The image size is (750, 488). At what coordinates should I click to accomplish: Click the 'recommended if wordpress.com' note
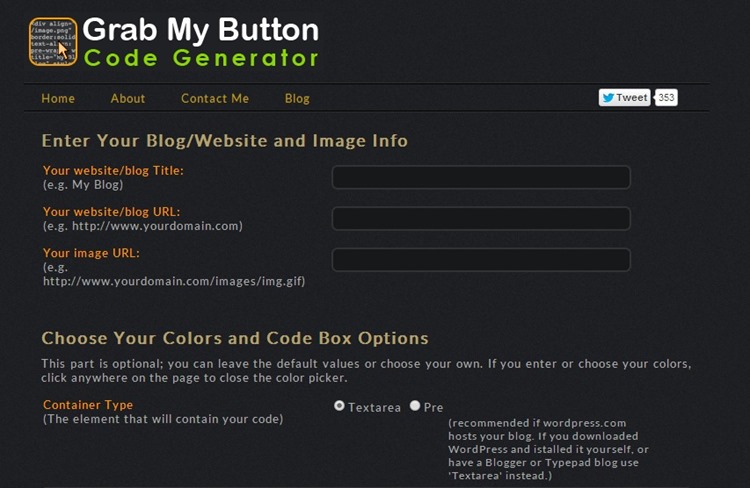tap(548, 449)
